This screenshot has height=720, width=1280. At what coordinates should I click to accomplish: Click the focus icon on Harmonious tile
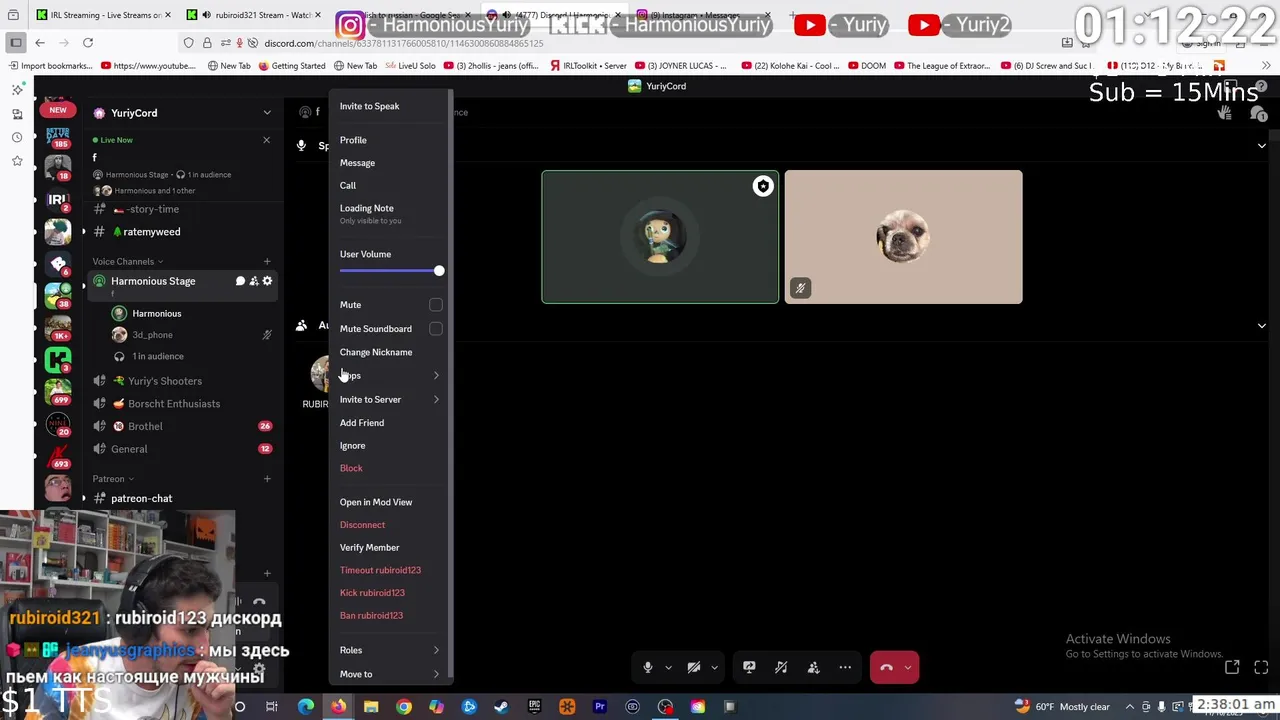coord(763,186)
